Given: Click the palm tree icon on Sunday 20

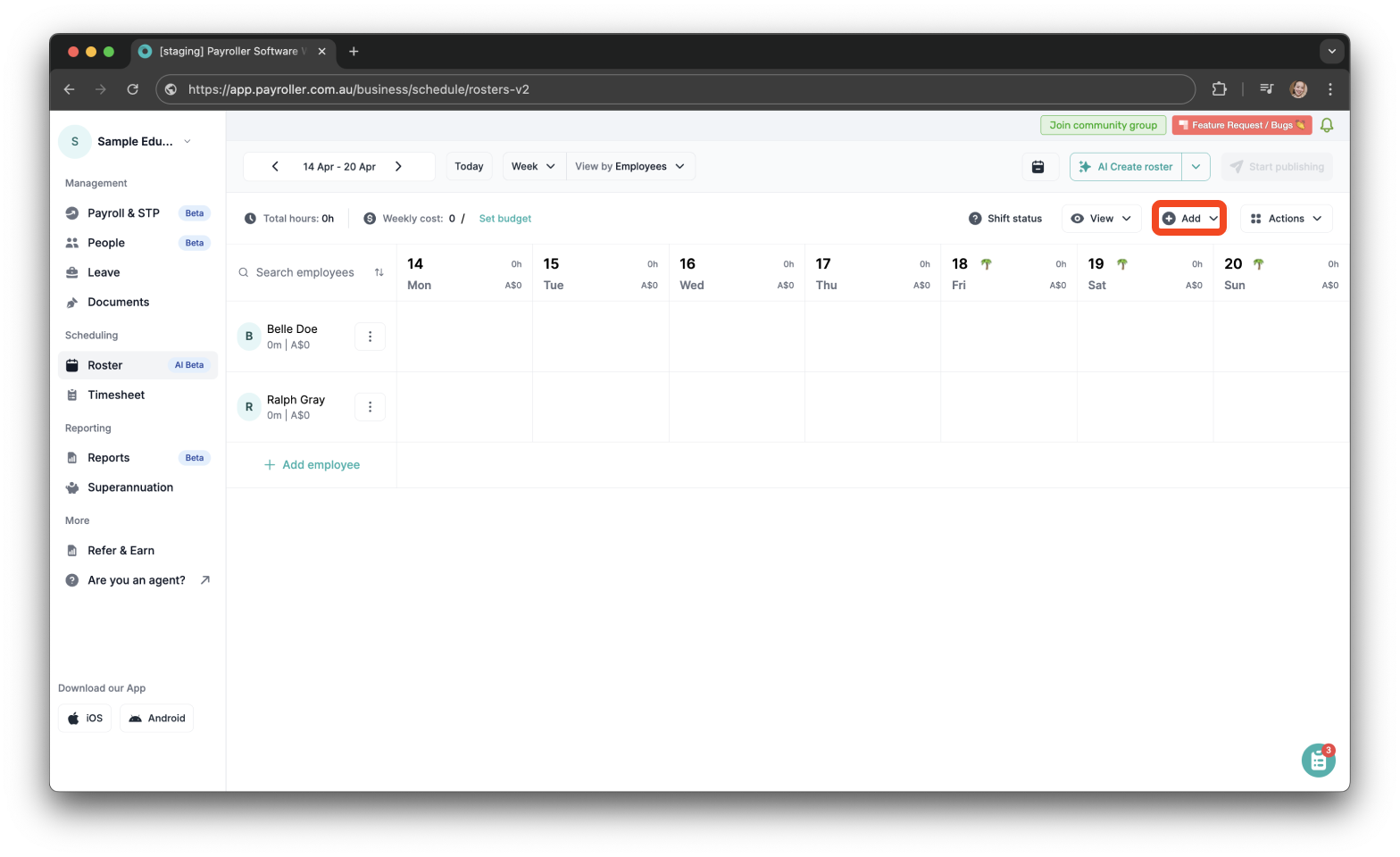Looking at the screenshot, I should click(x=1258, y=264).
